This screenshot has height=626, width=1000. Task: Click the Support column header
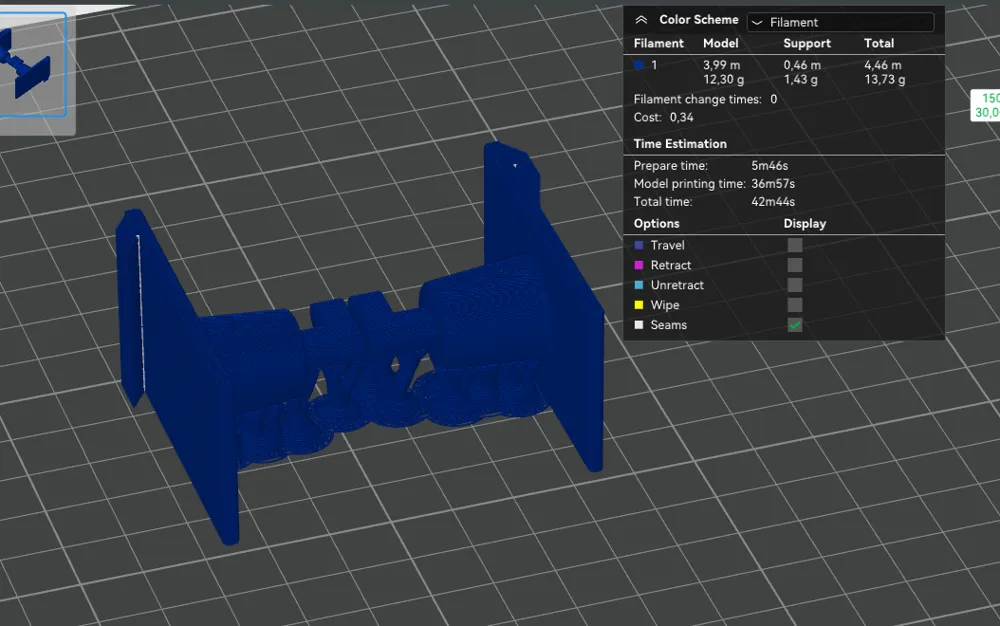coord(807,43)
